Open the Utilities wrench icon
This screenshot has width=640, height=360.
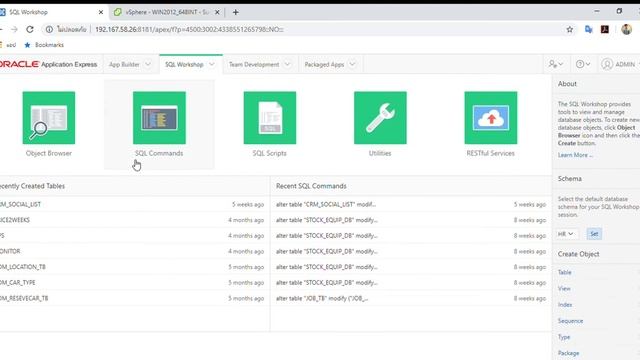click(380, 118)
